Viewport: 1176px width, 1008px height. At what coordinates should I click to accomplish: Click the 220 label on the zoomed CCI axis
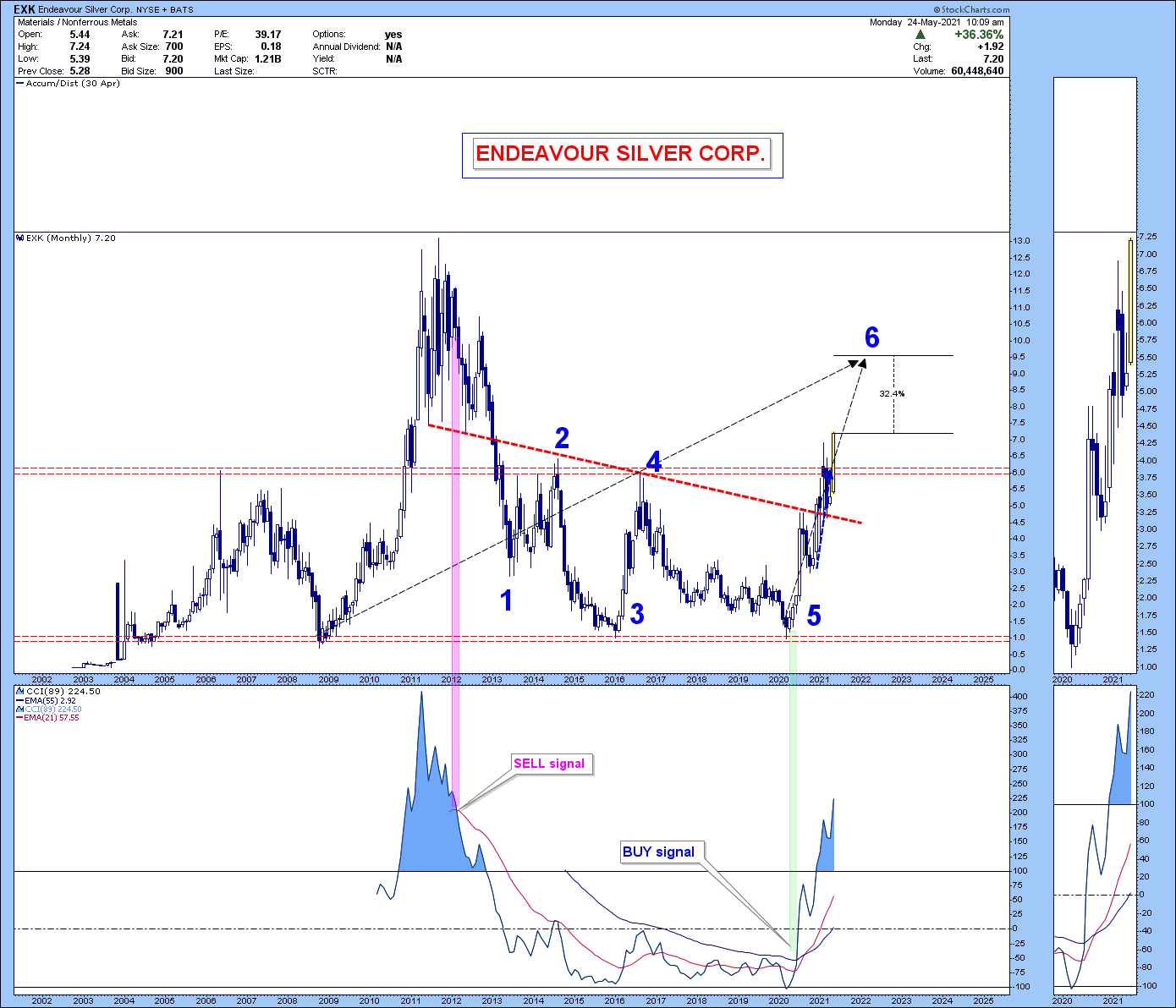coord(1146,695)
